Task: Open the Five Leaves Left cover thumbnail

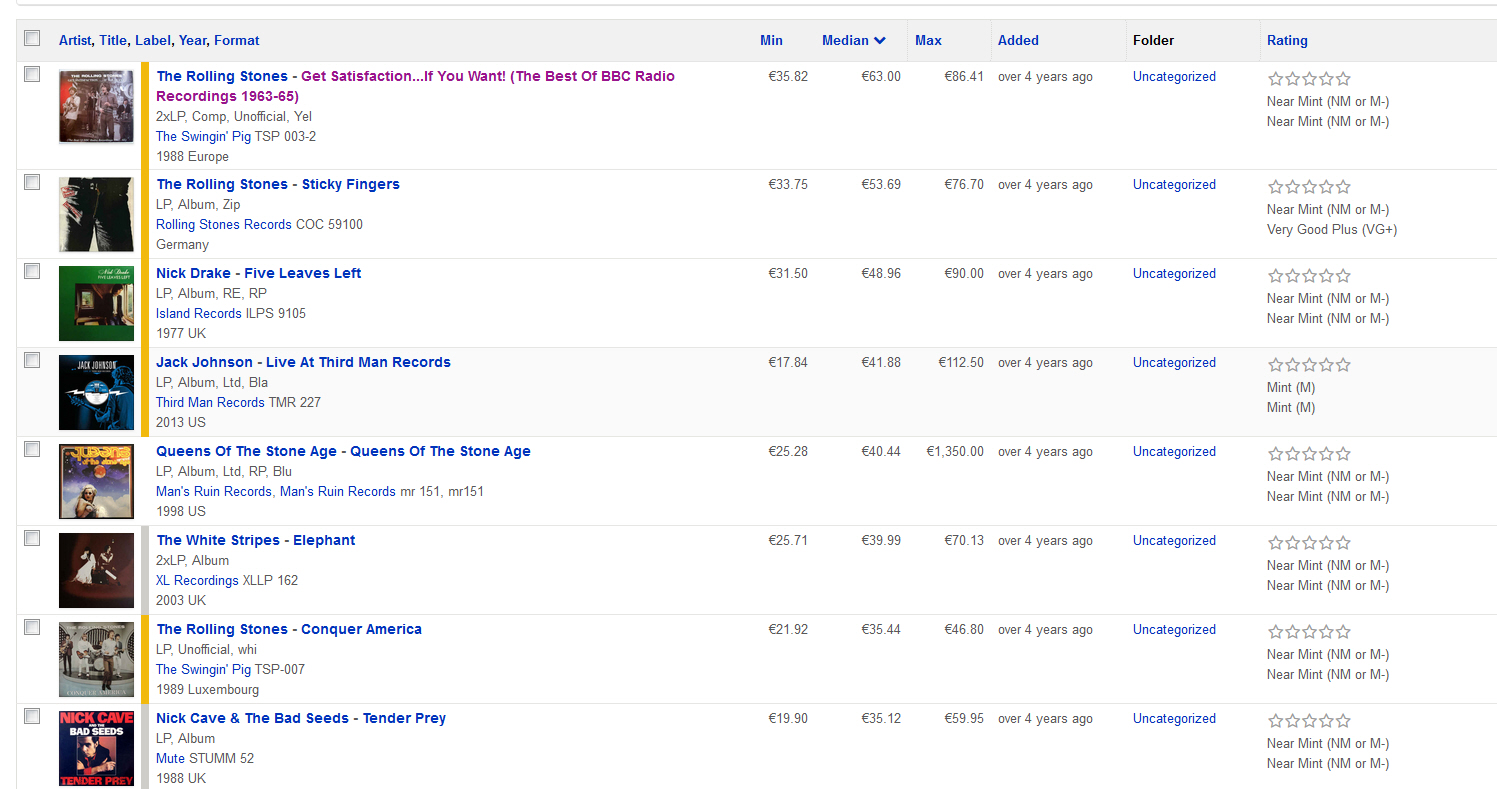Action: pyautogui.click(x=96, y=304)
